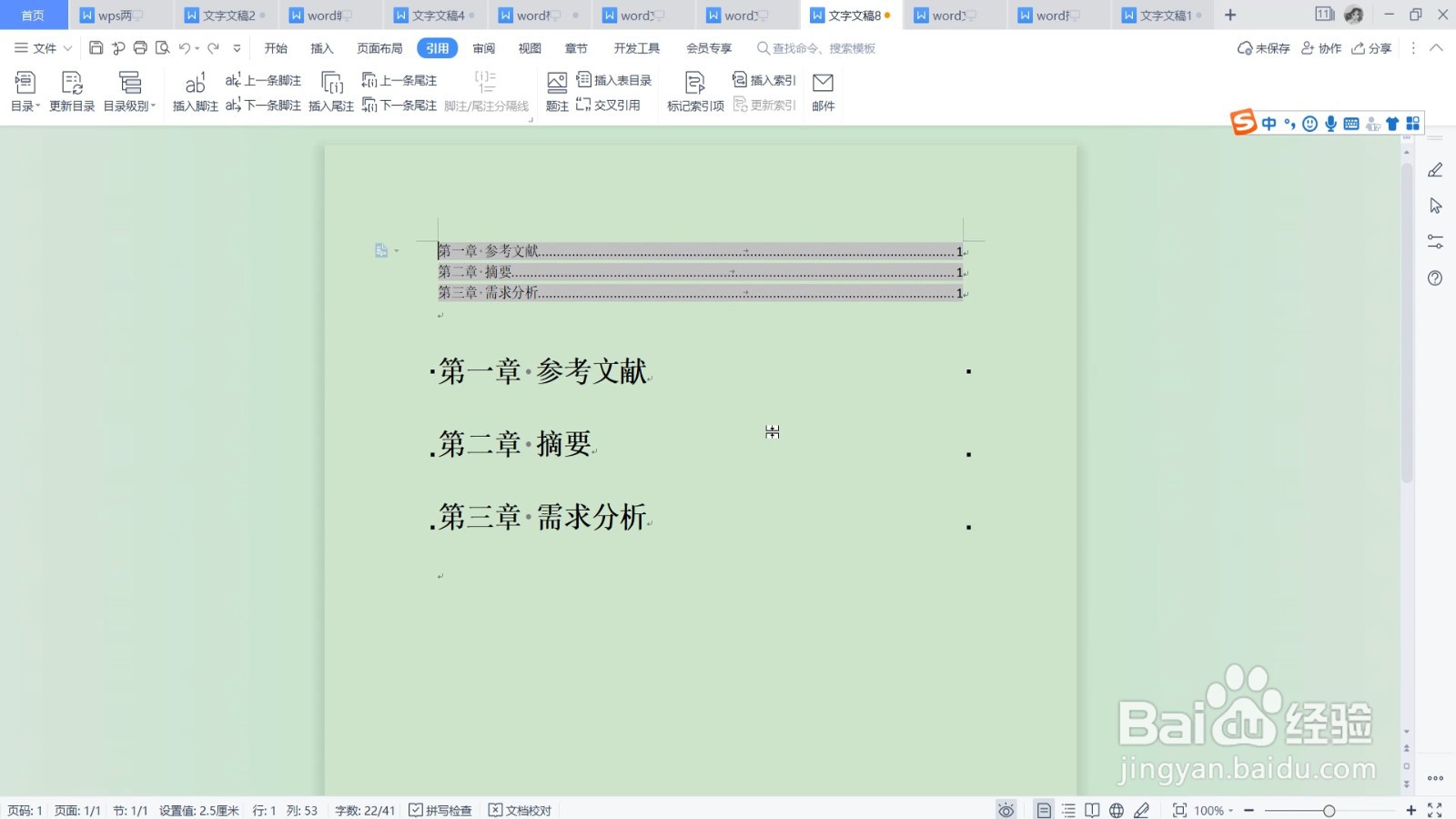Viewport: 1456px width, 819px height.
Task: Toggle 文档校对 proofreading in status bar
Action: coord(521,810)
